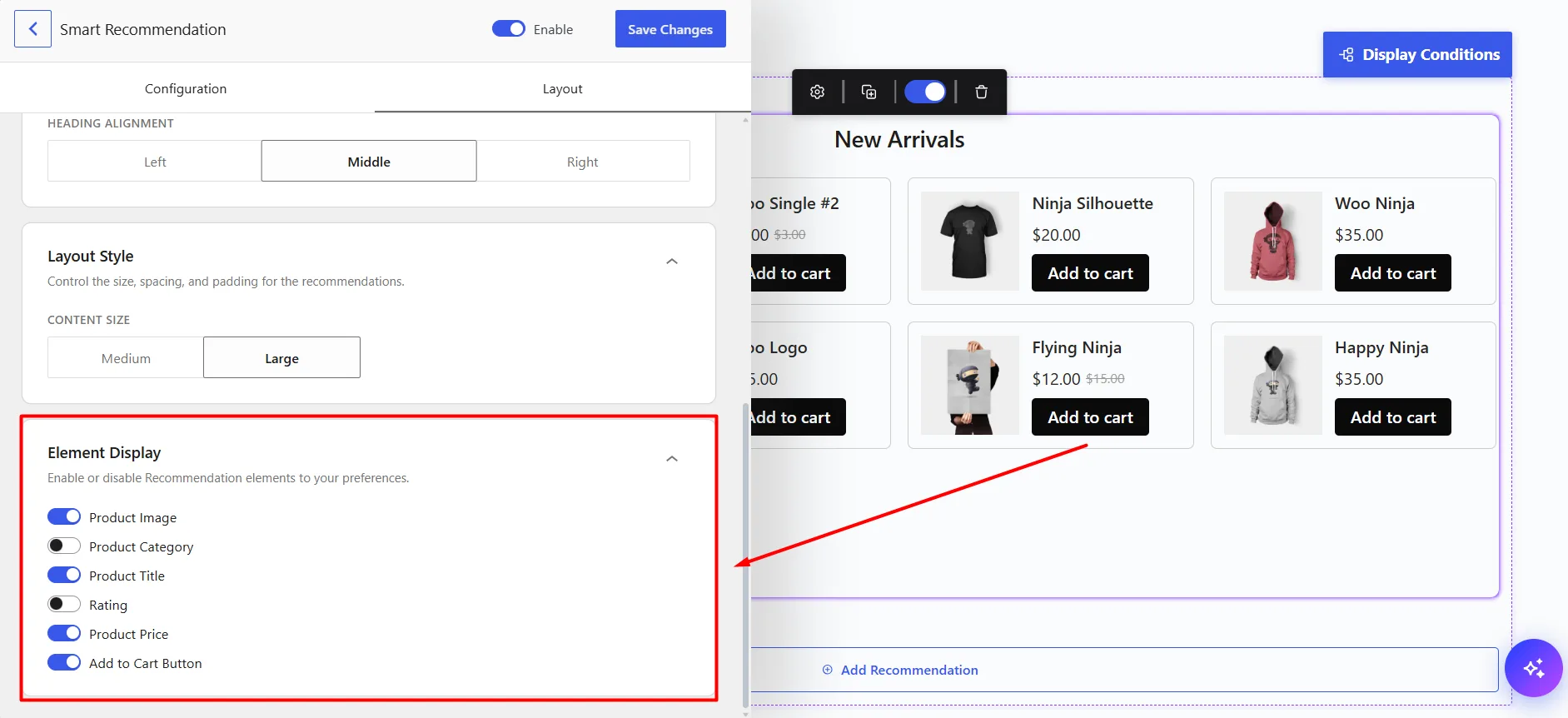Toggle the Enable switch in the header
The height and width of the screenshot is (718, 1568).
click(x=508, y=29)
